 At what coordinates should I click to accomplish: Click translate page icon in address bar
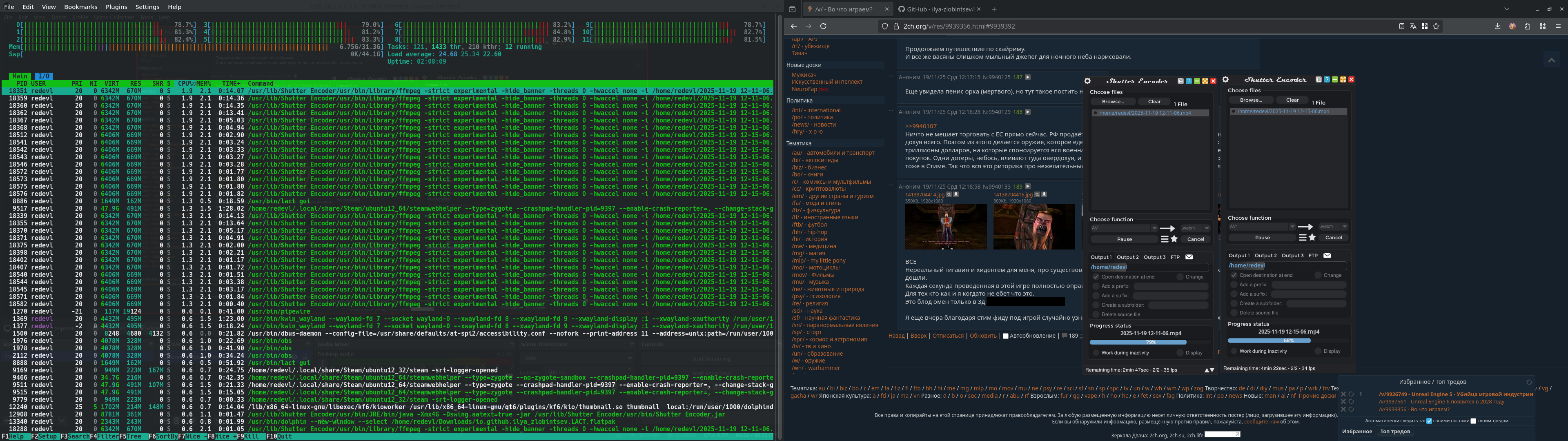[1413, 26]
